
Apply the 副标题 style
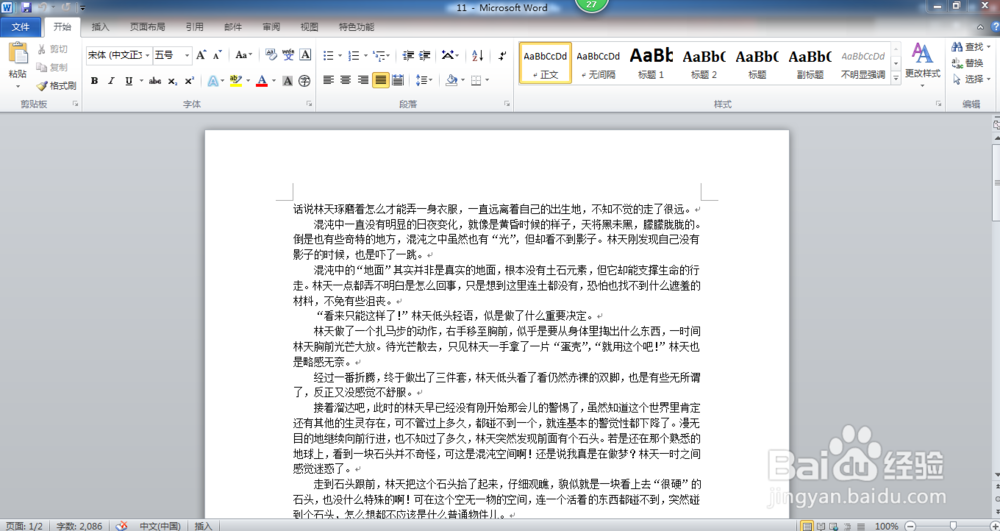(810, 62)
